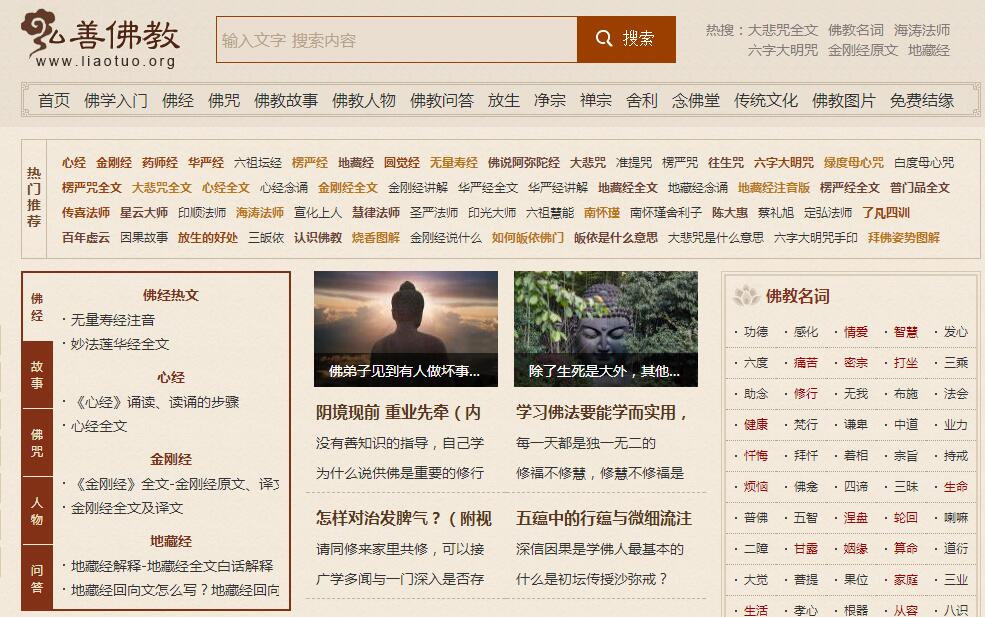Click the 智慧 term in 佛教名词
This screenshot has height=617, width=985.
[x=905, y=332]
